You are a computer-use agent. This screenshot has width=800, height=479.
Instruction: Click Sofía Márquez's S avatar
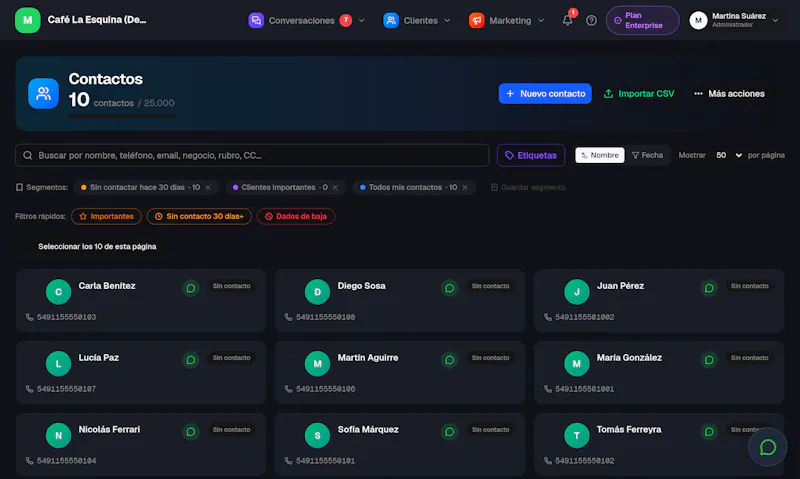[317, 436]
